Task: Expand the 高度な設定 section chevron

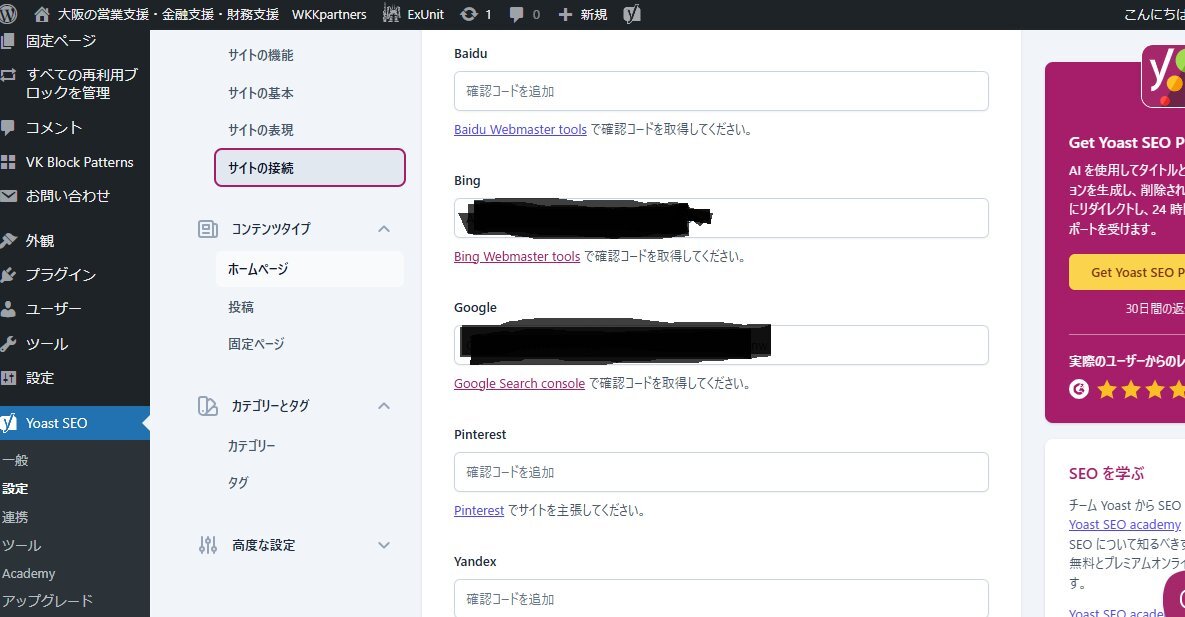Action: 384,545
